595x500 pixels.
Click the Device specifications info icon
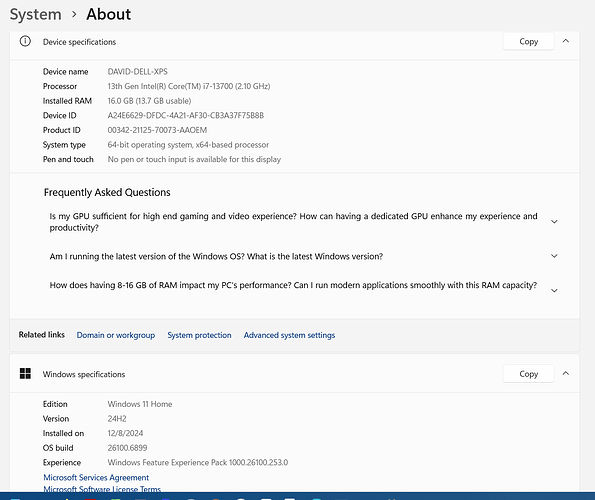point(25,41)
